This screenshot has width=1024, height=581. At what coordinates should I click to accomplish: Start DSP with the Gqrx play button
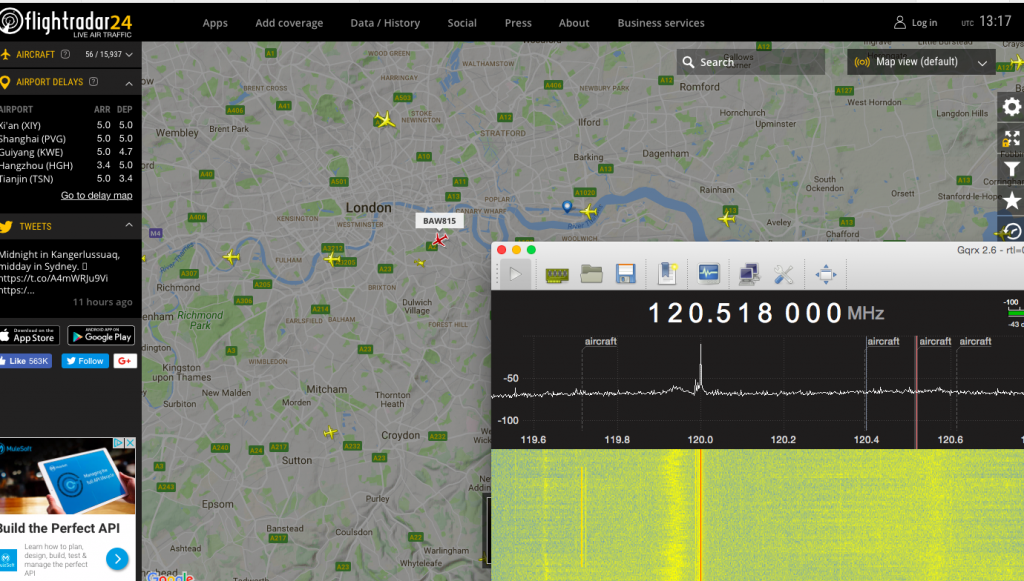coord(516,273)
